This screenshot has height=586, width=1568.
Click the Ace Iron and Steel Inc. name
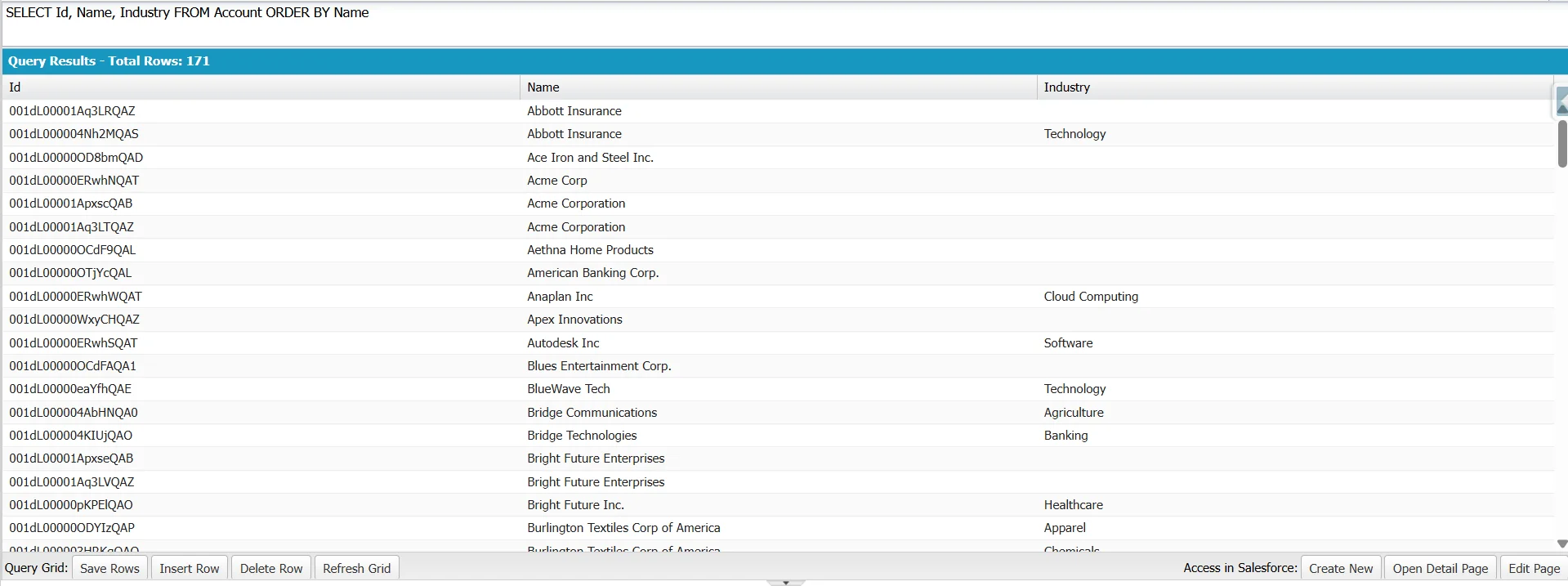tap(778, 158)
